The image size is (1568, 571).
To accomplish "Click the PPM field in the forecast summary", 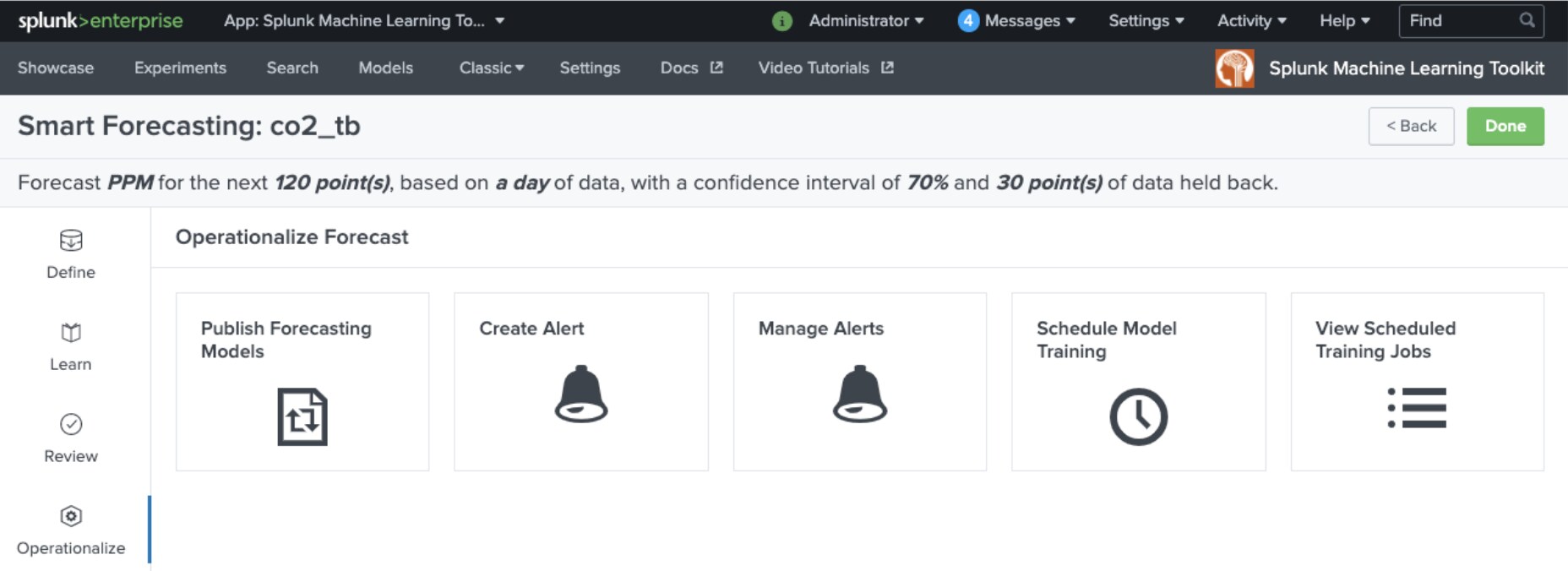I will pos(130,182).
